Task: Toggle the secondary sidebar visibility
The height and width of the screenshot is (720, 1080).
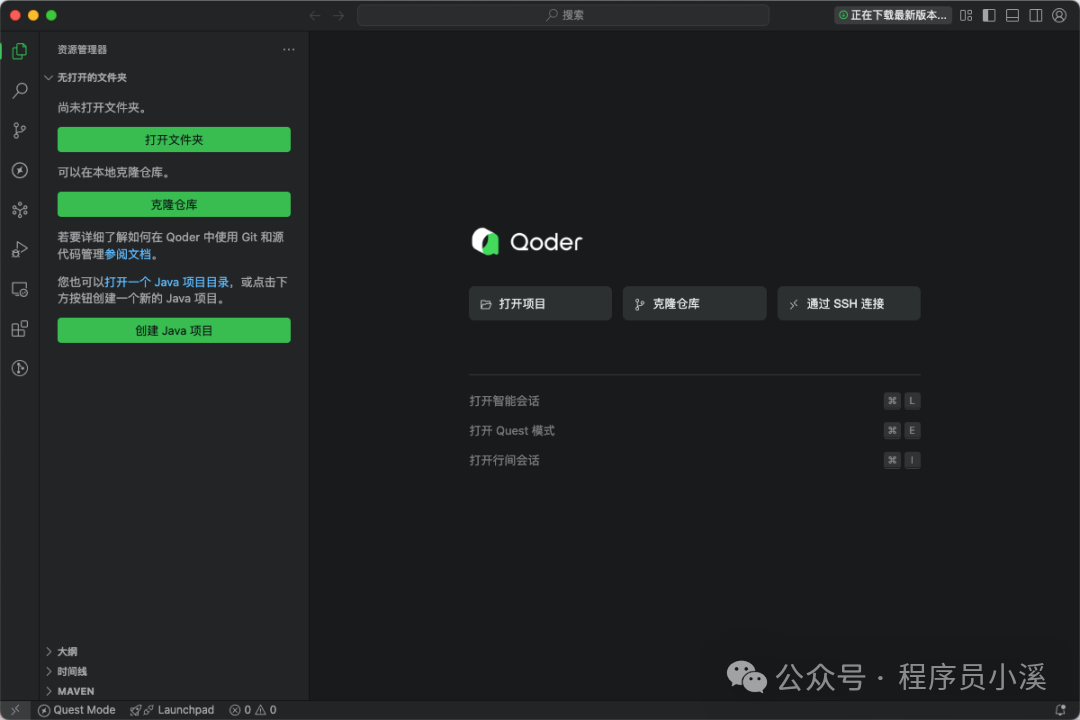Action: tap(1036, 15)
